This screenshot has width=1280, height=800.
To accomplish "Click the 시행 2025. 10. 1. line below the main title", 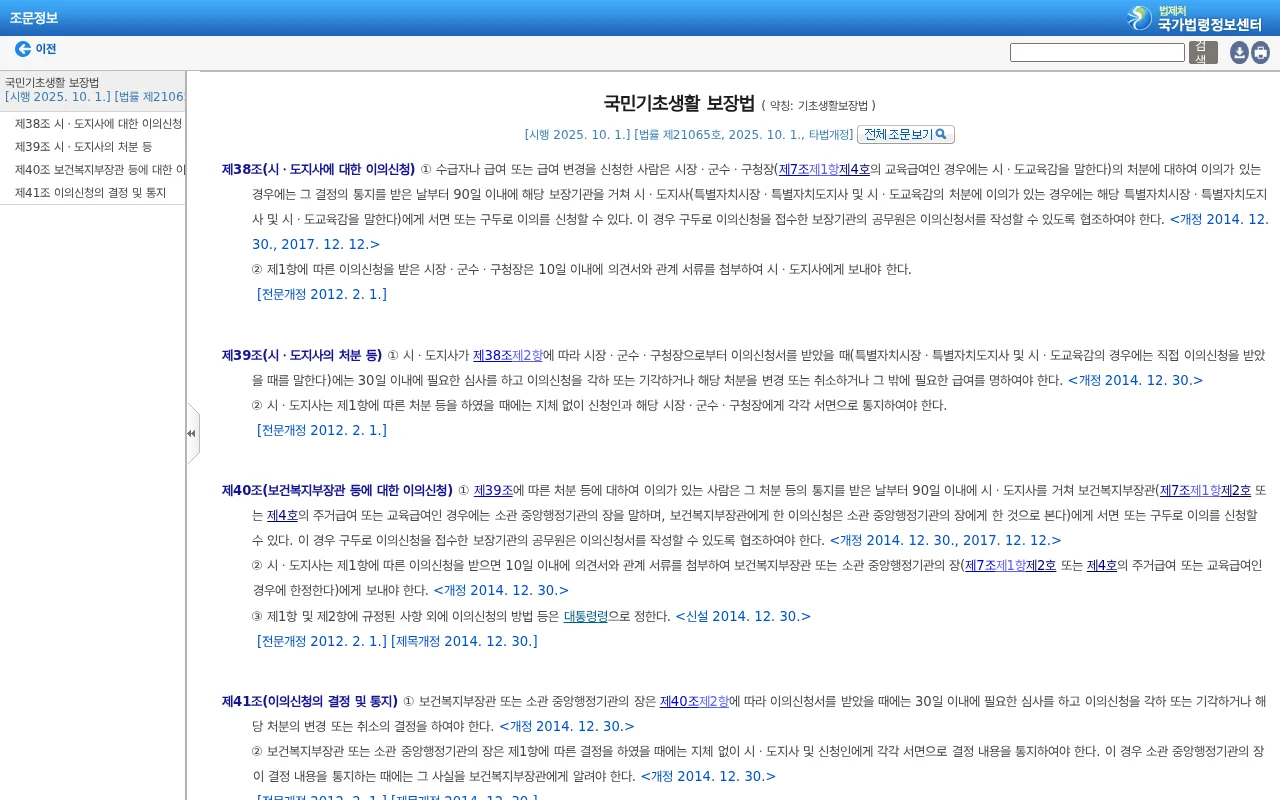I will (689, 134).
